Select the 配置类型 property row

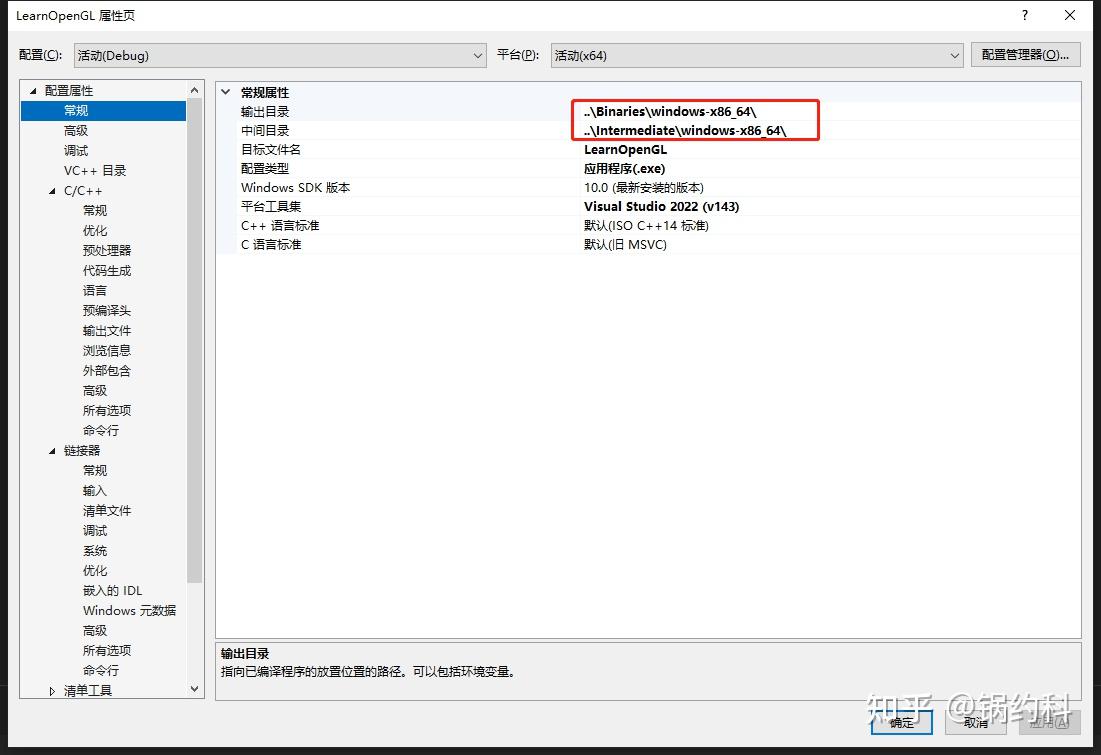click(x=649, y=169)
